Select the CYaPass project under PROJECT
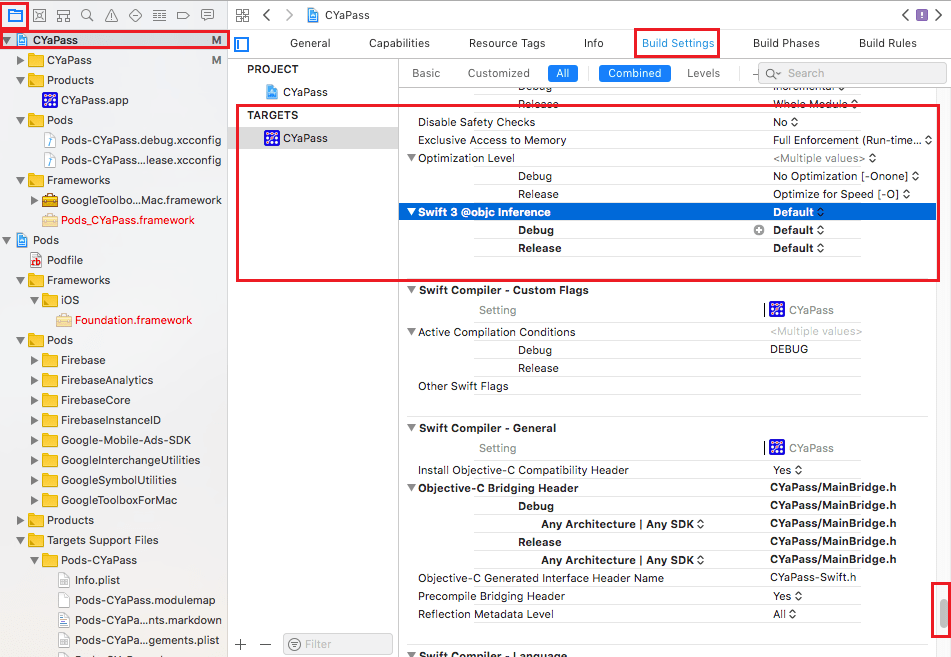 tap(297, 92)
